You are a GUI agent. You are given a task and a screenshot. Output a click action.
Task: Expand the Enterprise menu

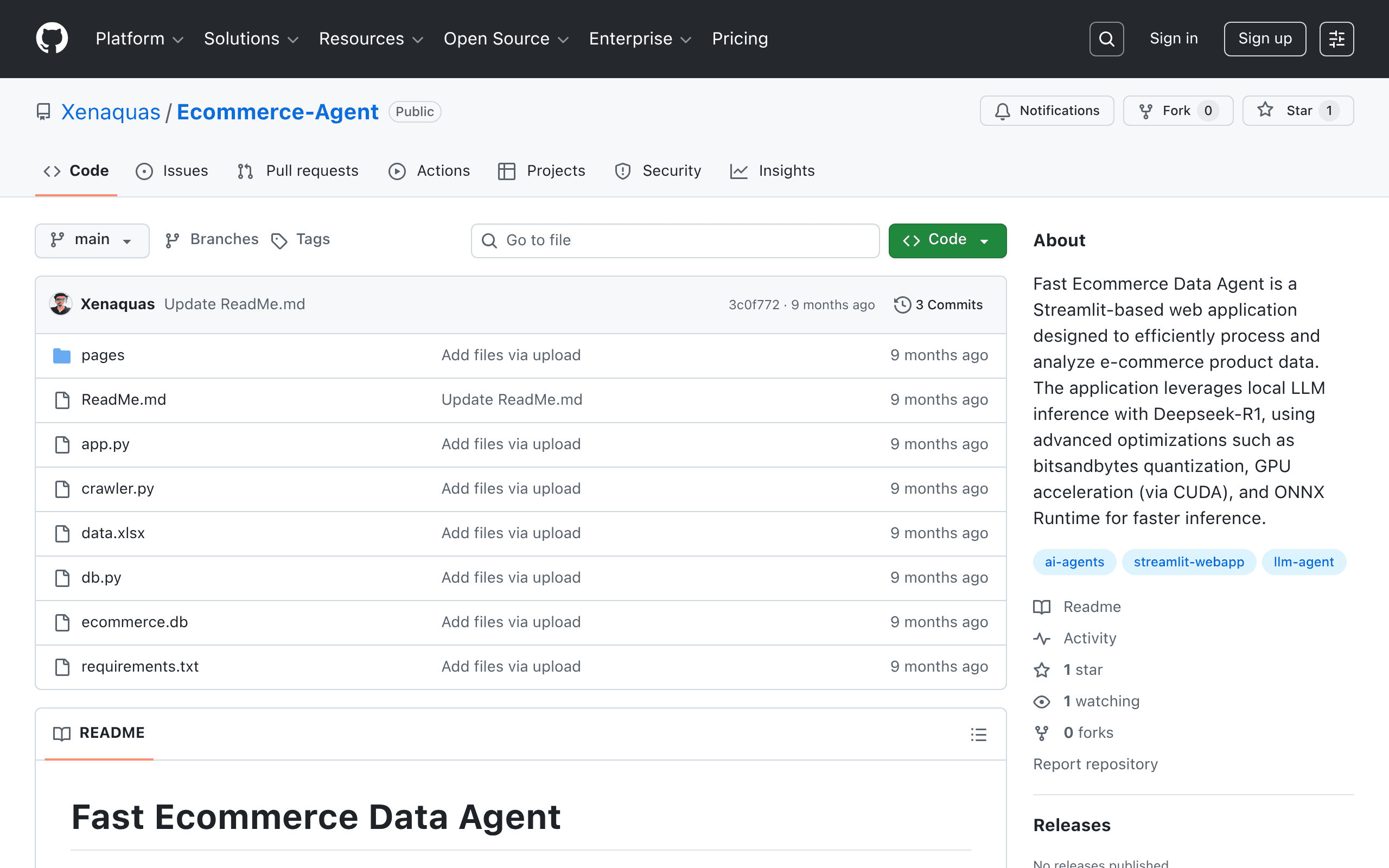(641, 39)
